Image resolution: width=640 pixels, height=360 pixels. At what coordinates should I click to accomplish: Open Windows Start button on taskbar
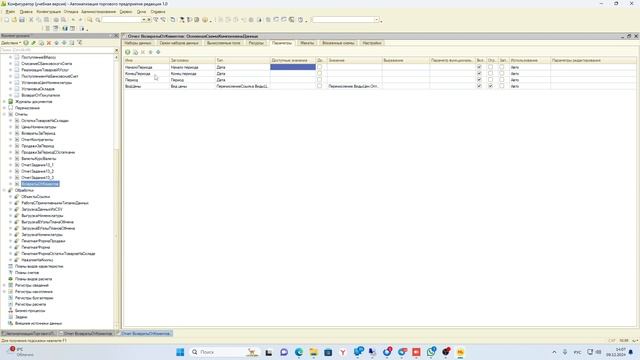tap(180, 352)
